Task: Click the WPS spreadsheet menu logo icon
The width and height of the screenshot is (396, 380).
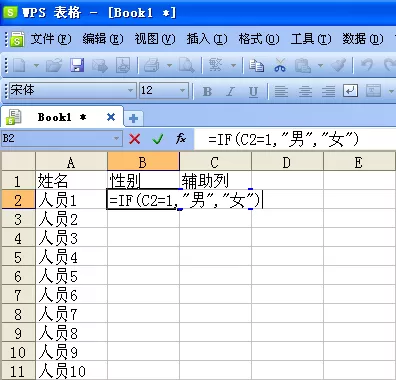Action: 17,39
